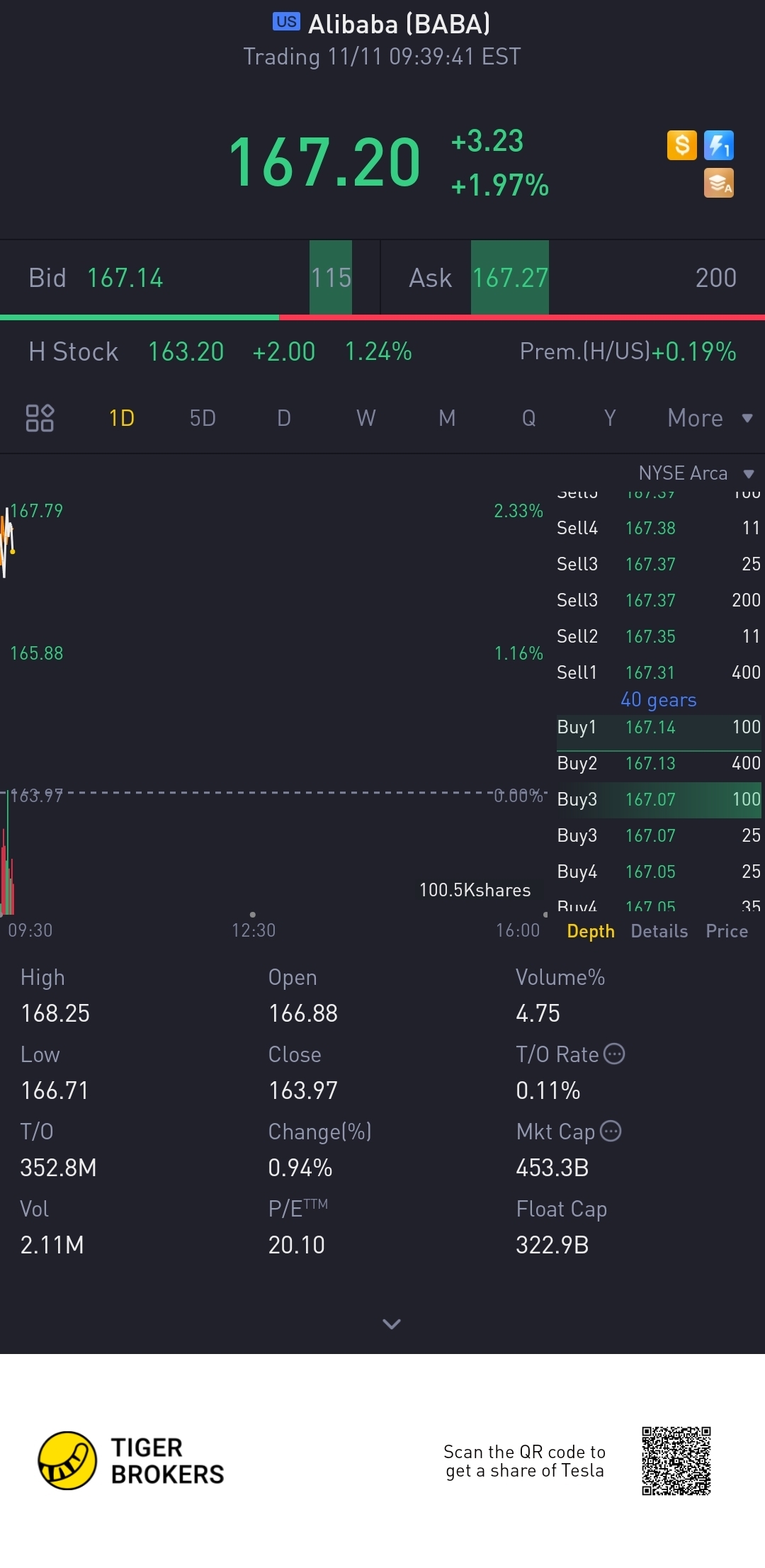Tap the Bid price 167.14

[x=125, y=278]
